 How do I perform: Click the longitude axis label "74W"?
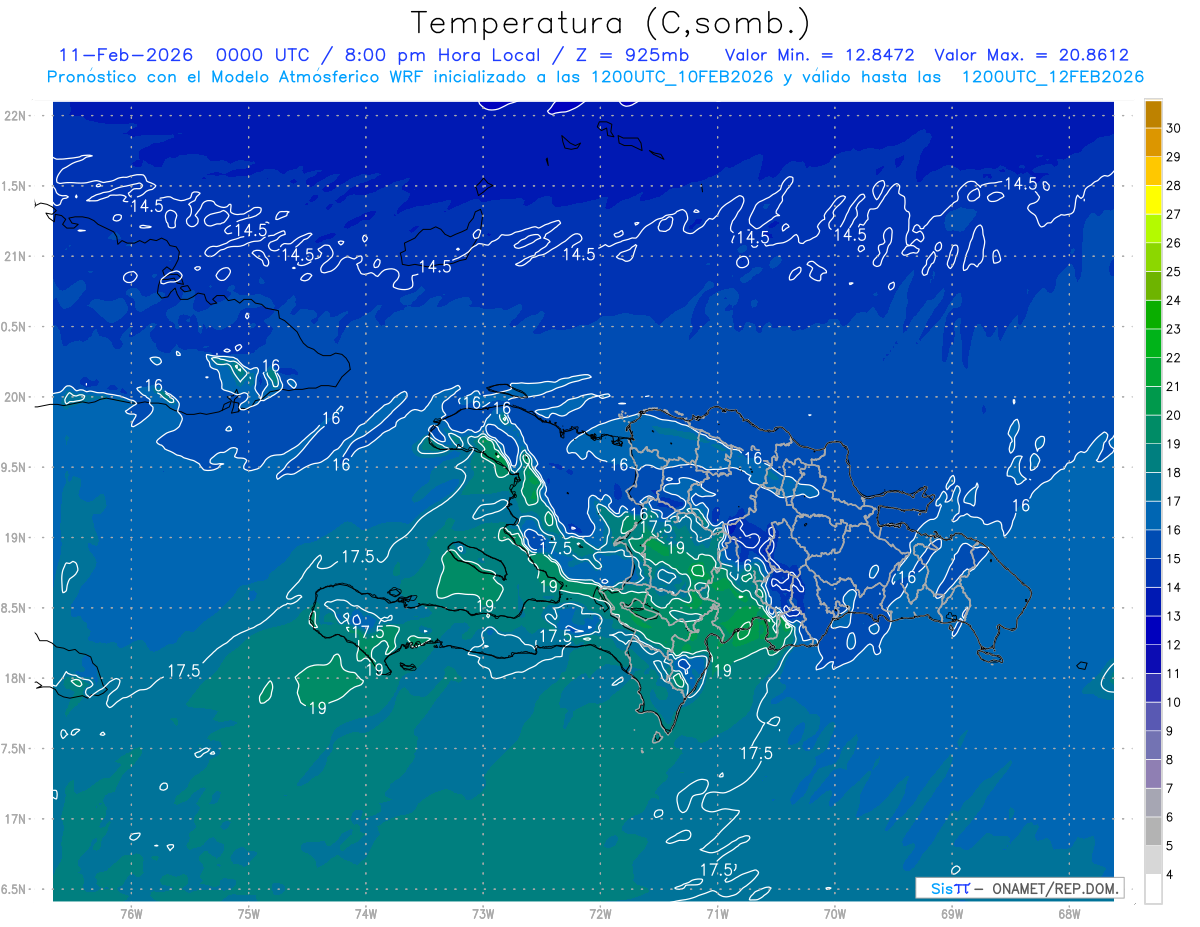point(366,914)
